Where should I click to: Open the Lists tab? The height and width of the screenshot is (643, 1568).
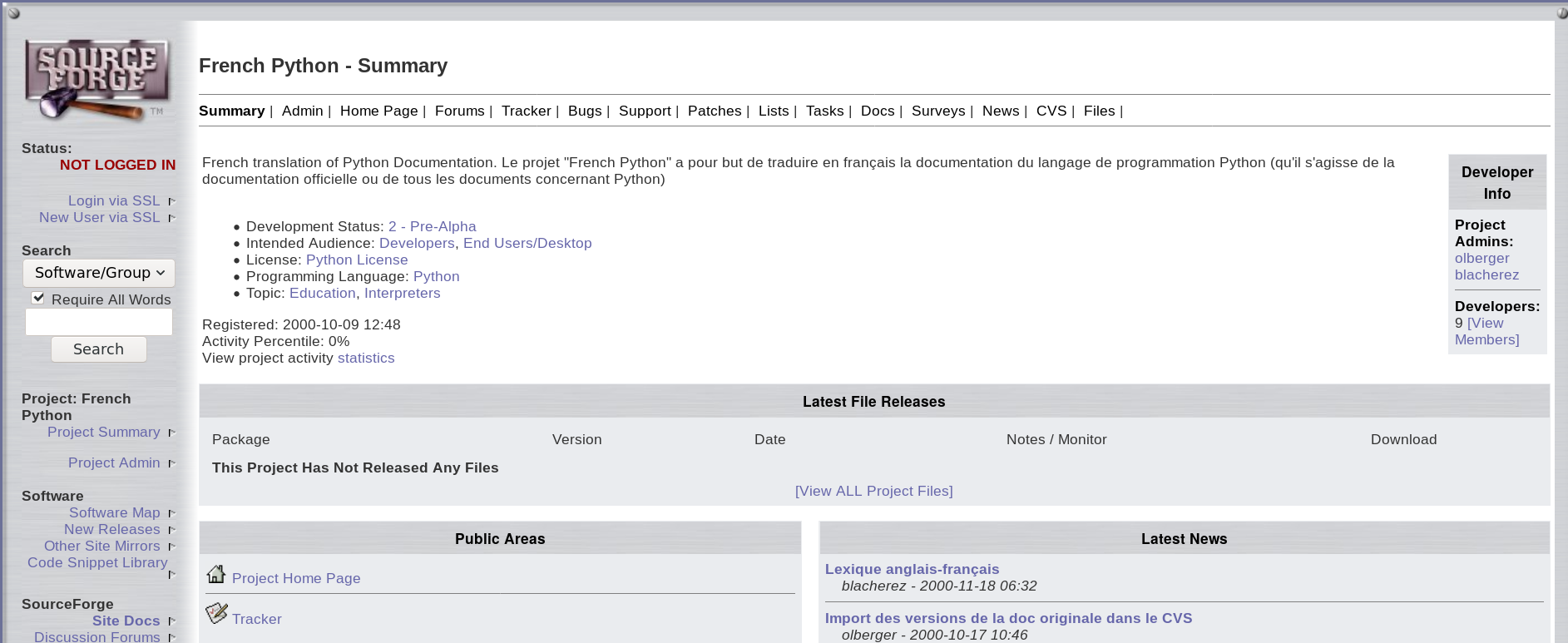click(774, 111)
